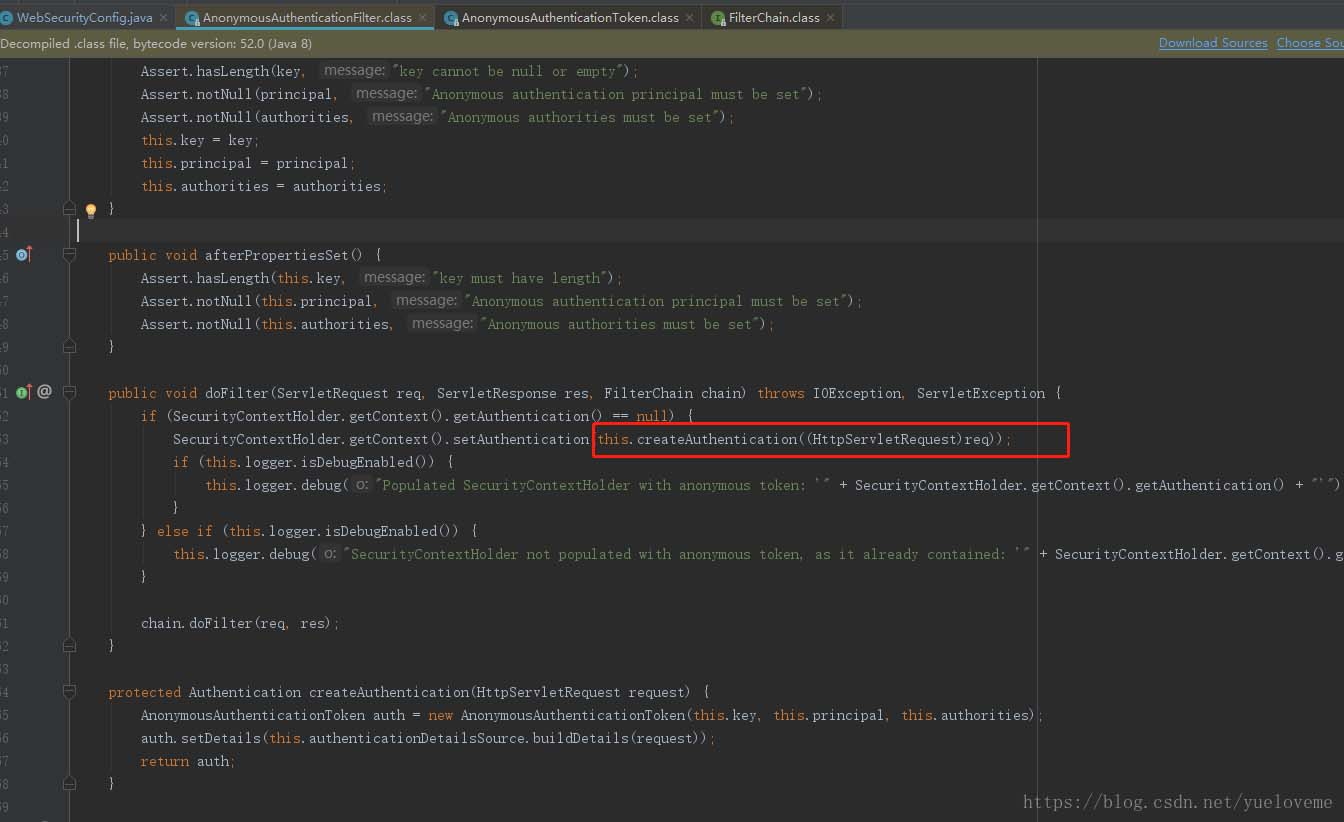Collapse the afterPropertiesSet method fold marker

69,254
